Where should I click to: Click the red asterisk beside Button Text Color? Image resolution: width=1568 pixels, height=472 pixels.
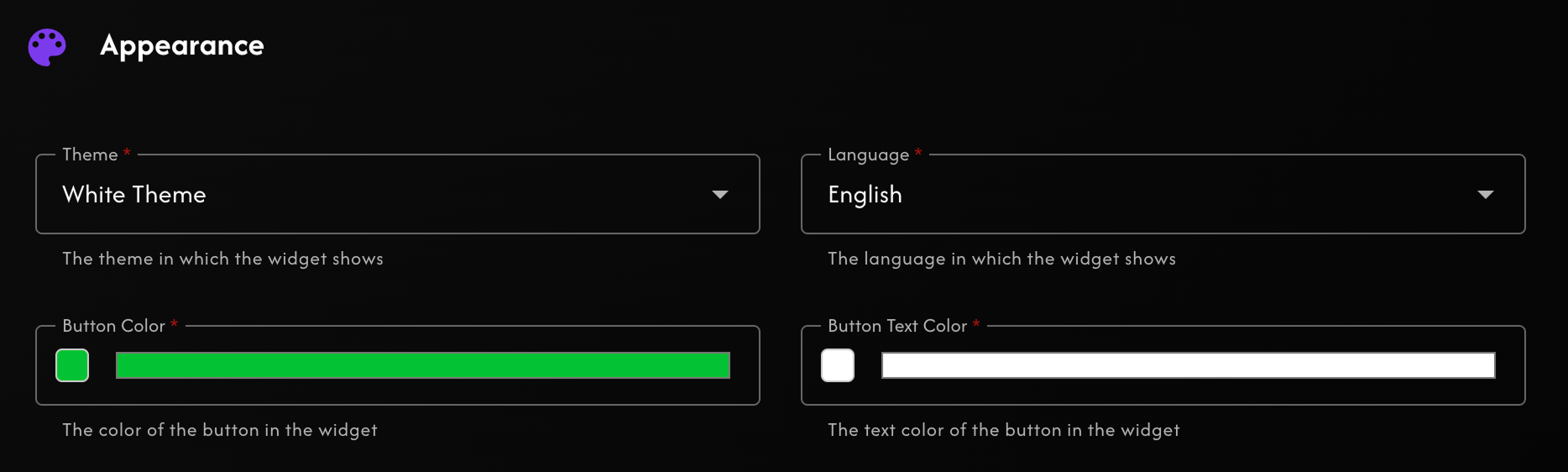coord(976,324)
